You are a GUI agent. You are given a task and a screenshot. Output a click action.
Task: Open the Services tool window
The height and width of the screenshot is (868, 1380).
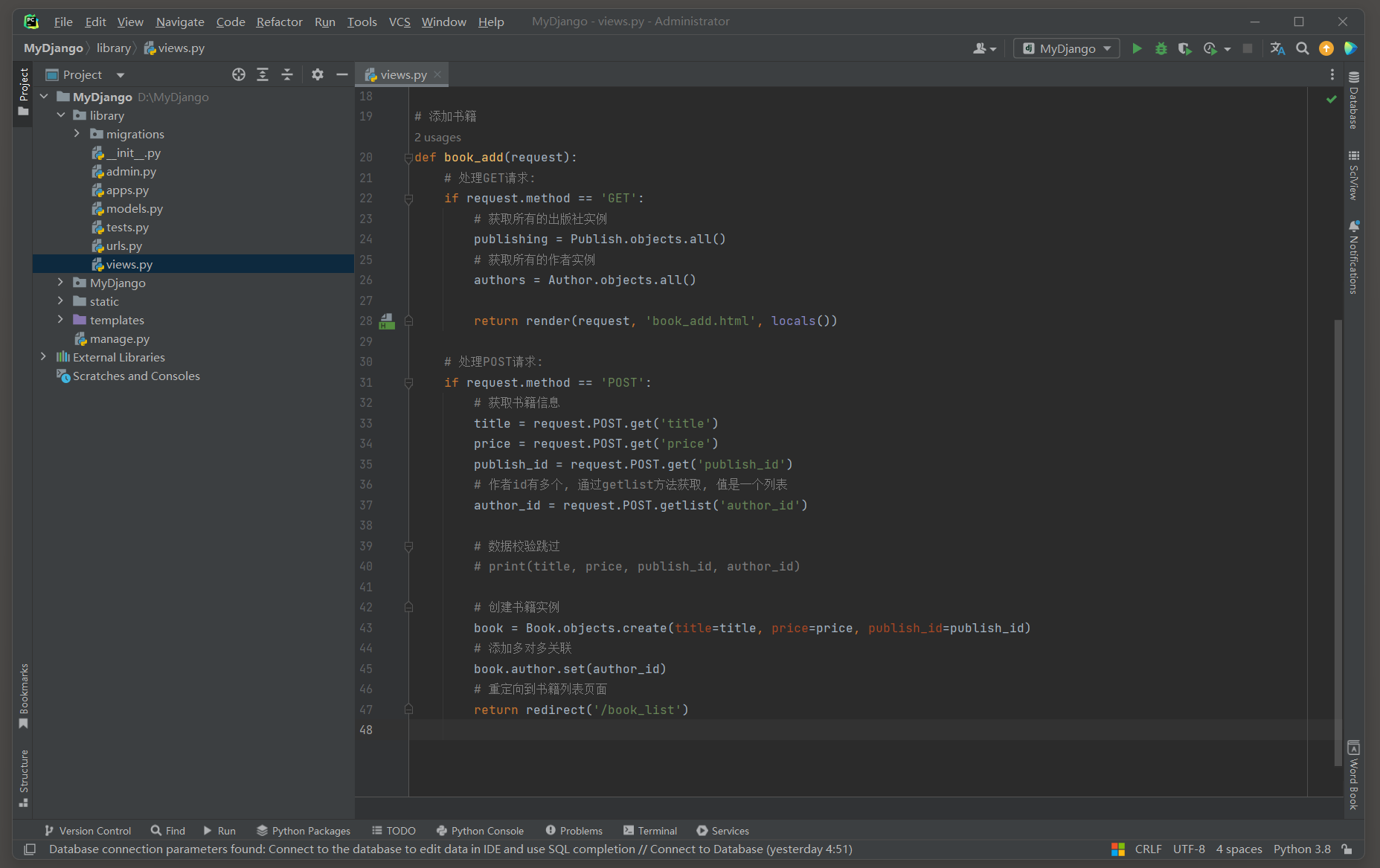[722, 831]
